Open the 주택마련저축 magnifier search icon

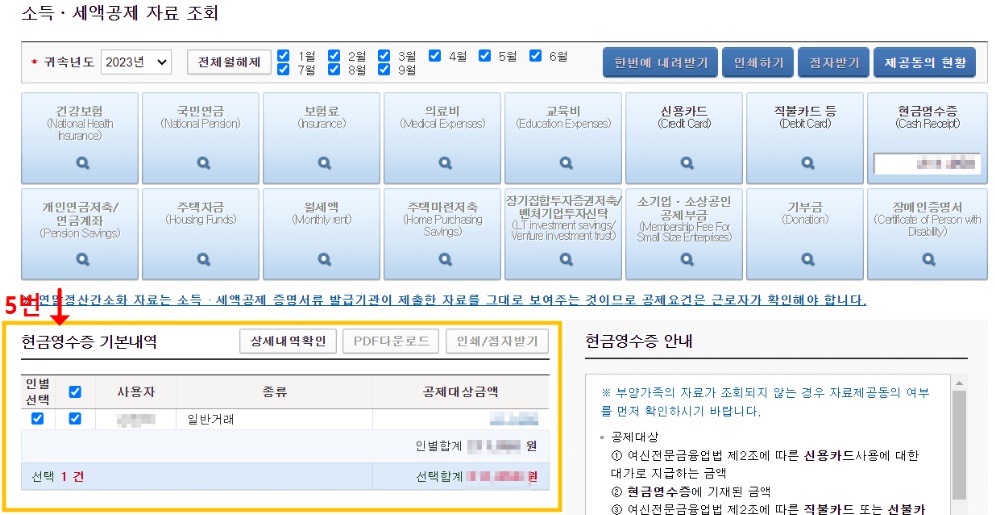tap(445, 259)
